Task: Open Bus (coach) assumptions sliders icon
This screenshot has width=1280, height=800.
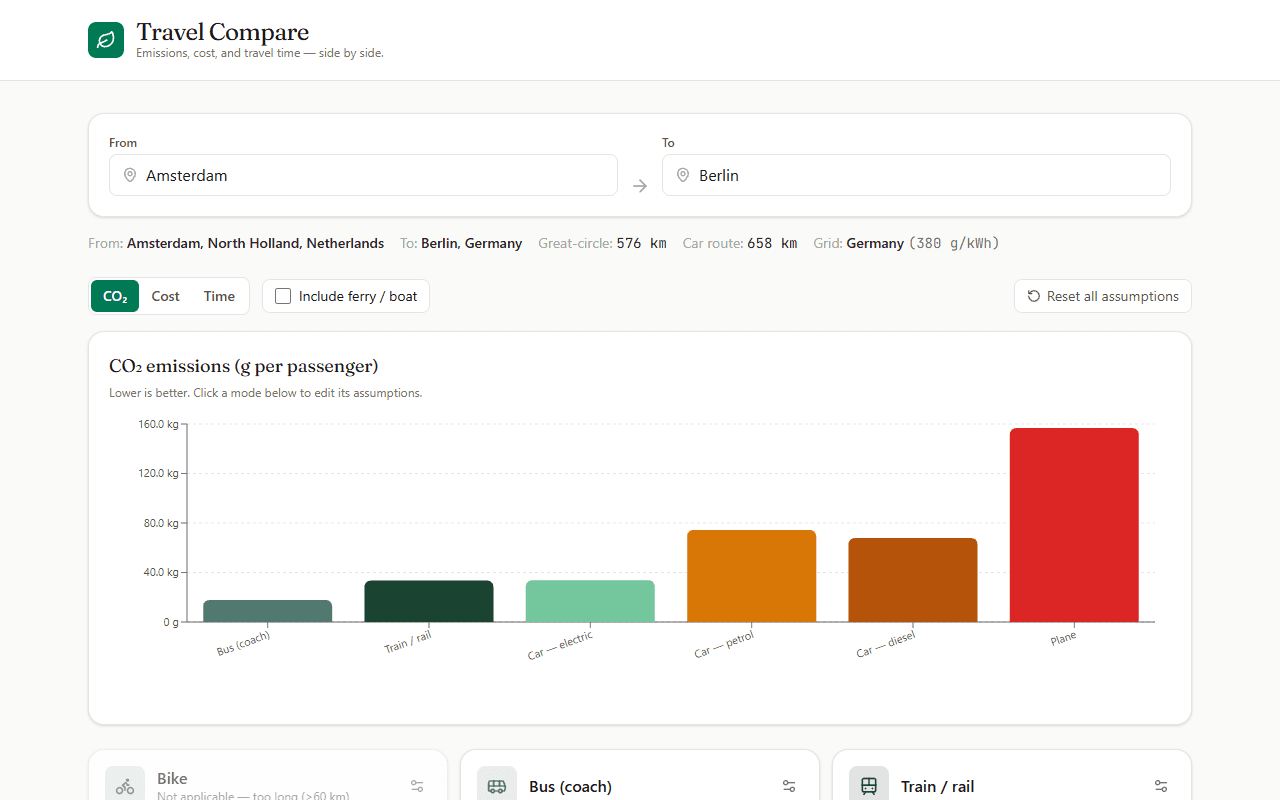Action: pos(789,786)
